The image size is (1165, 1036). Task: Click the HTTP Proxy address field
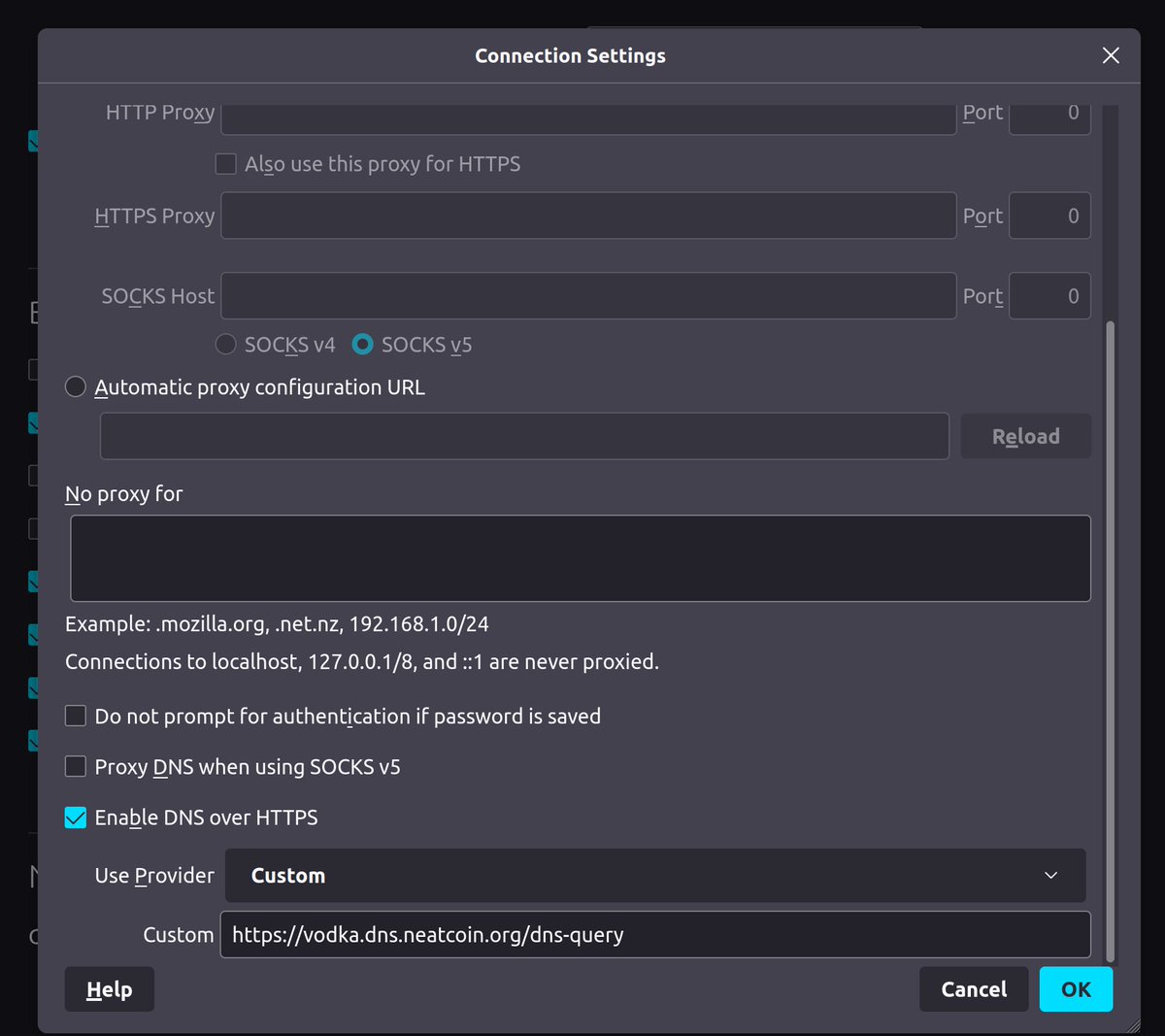[588, 118]
